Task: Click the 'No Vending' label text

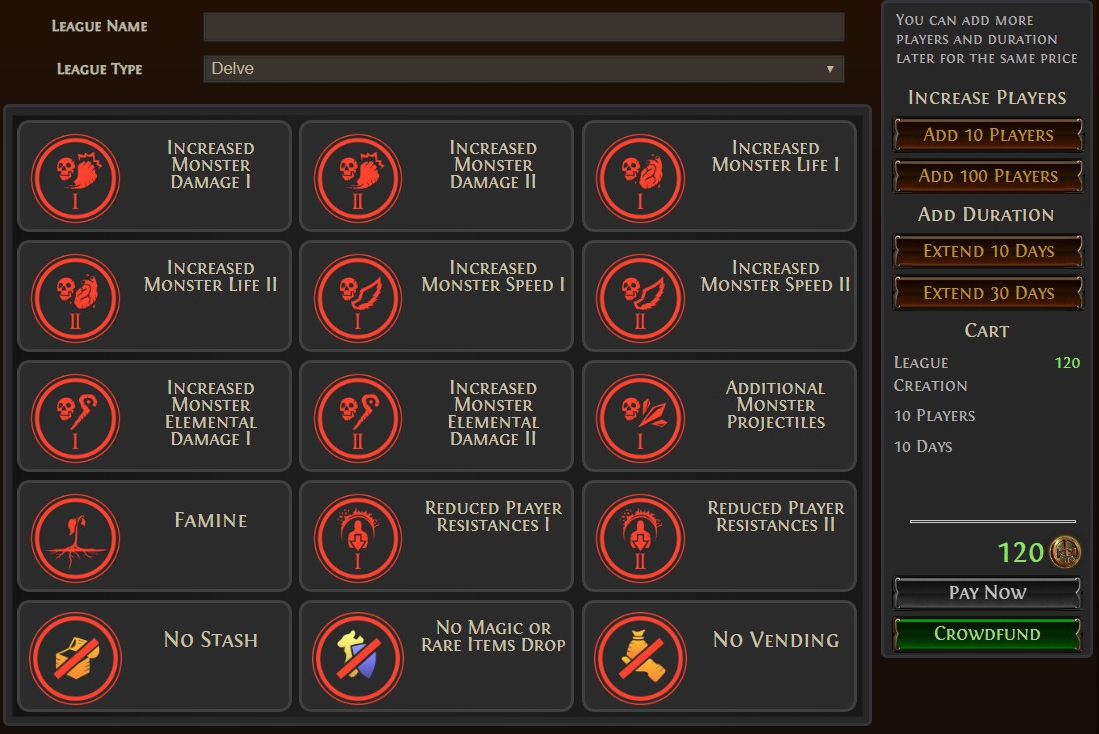Action: point(775,640)
